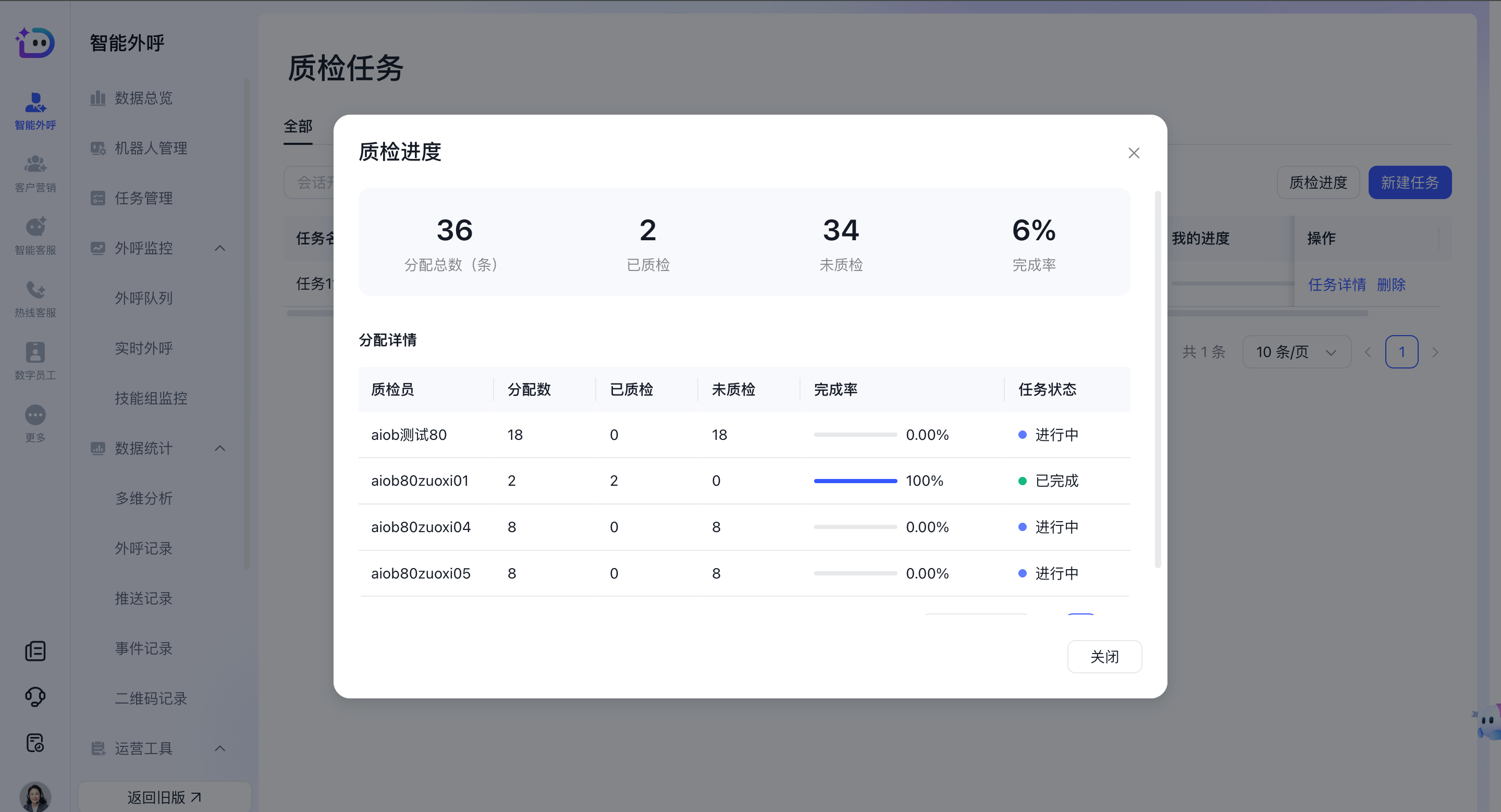Open 更多 modules icon
The height and width of the screenshot is (812, 1501).
tap(35, 424)
